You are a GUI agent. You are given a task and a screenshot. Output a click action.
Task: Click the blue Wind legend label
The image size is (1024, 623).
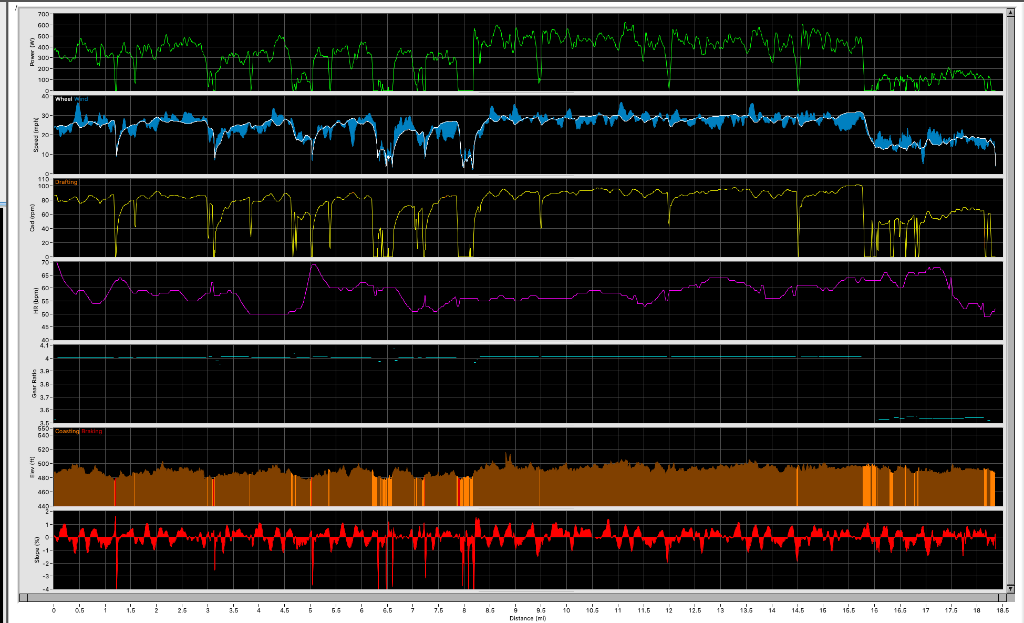point(82,100)
